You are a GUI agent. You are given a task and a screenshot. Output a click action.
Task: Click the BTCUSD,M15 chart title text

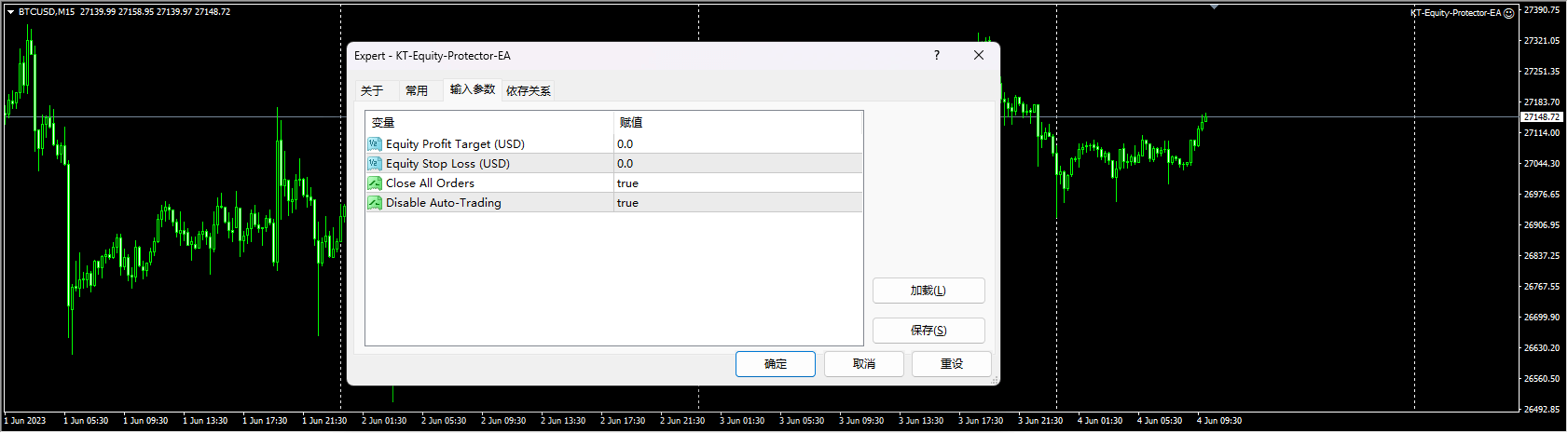coord(47,12)
